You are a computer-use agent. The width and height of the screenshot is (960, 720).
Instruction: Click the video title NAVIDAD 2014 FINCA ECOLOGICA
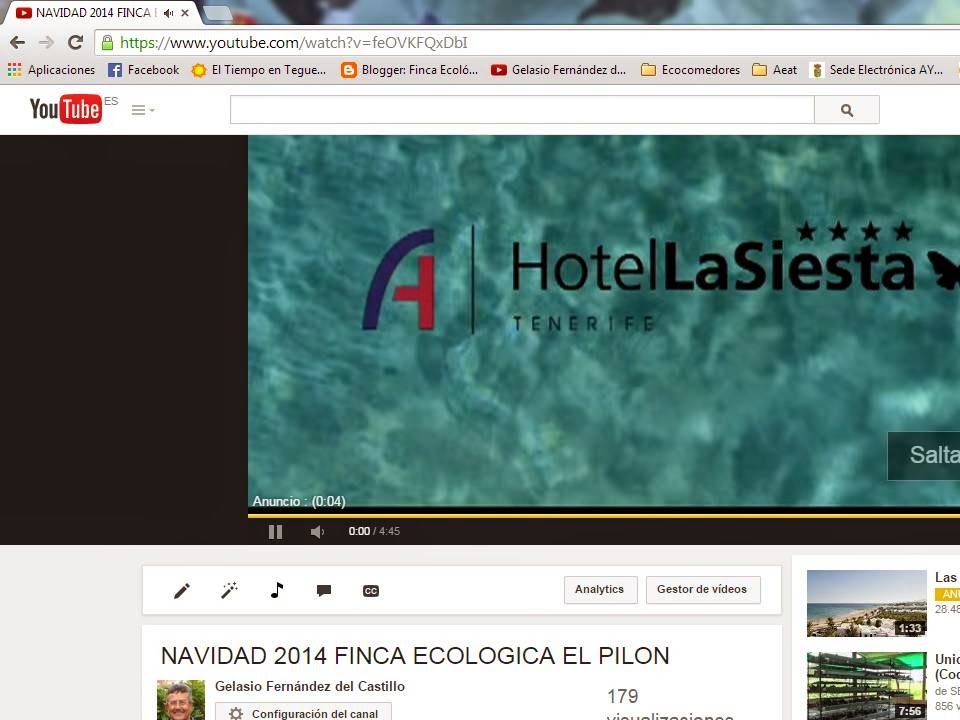coord(415,656)
